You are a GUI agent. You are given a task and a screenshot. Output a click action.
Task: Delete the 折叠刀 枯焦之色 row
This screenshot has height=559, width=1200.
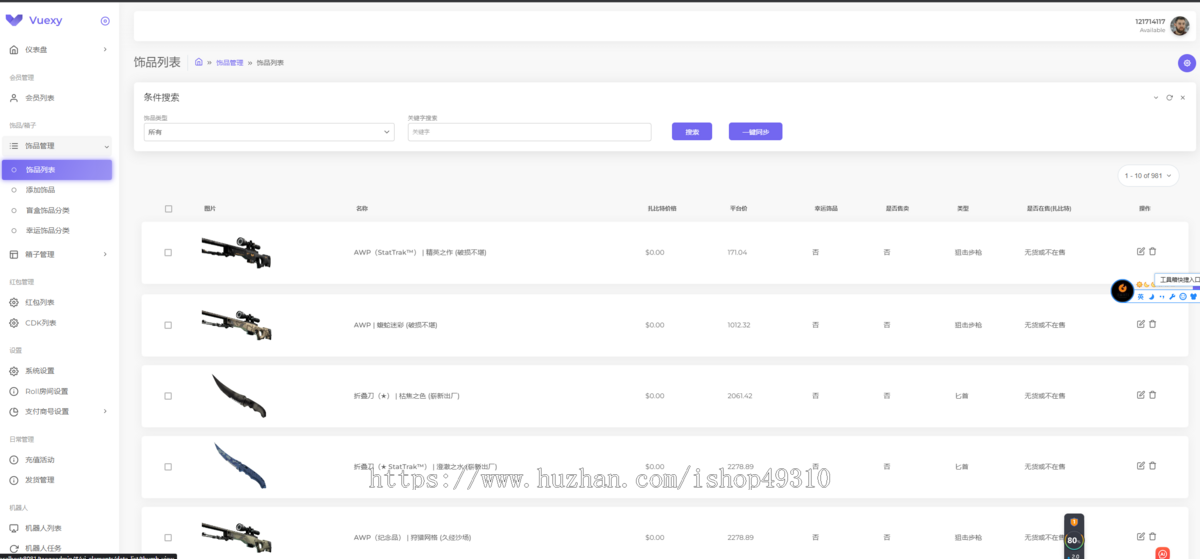1152,395
